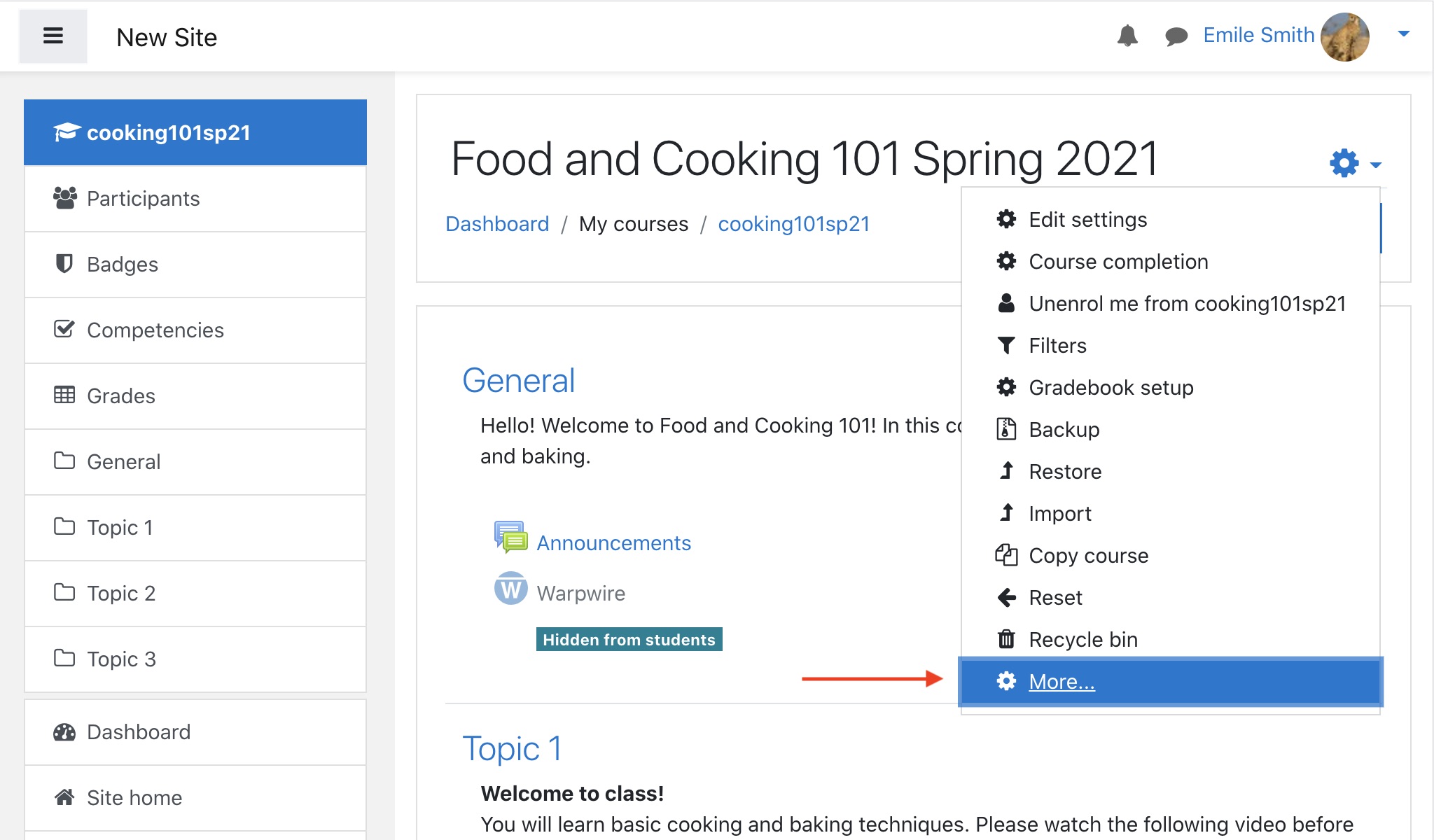Select Gradebook setup from course menu
The image size is (1434, 840).
(1113, 387)
